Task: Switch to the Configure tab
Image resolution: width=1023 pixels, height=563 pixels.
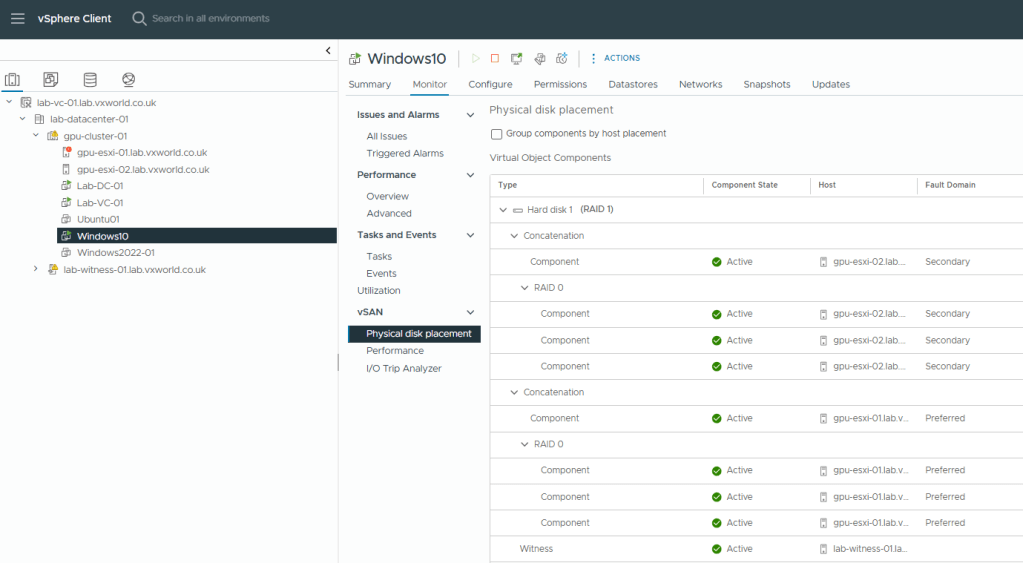Action: pyautogui.click(x=490, y=85)
